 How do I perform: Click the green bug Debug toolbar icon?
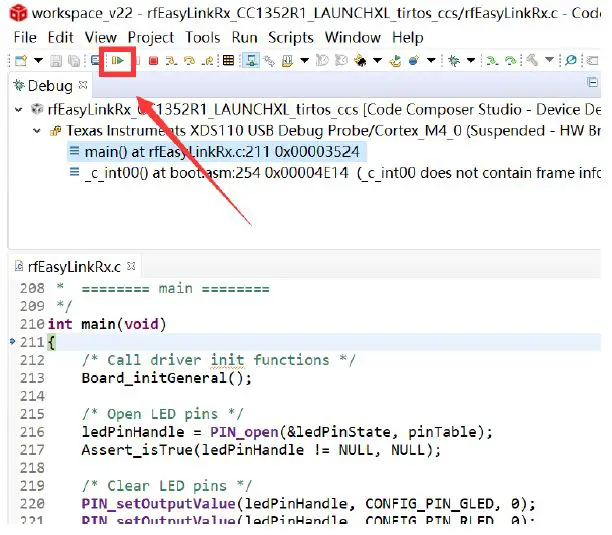click(x=454, y=60)
